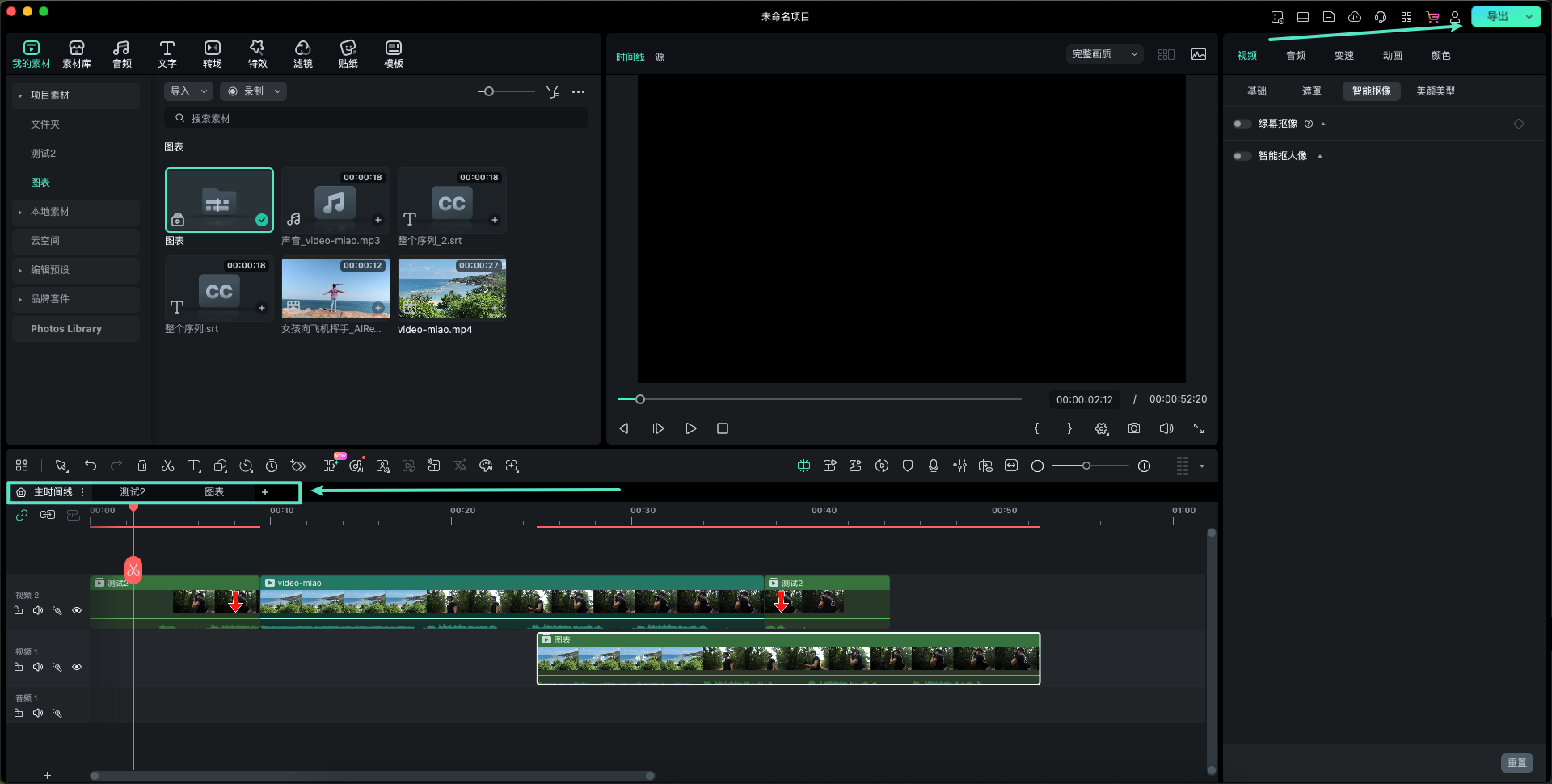Take a snapshot with the camera icon
The height and width of the screenshot is (784, 1552).
tap(1134, 428)
